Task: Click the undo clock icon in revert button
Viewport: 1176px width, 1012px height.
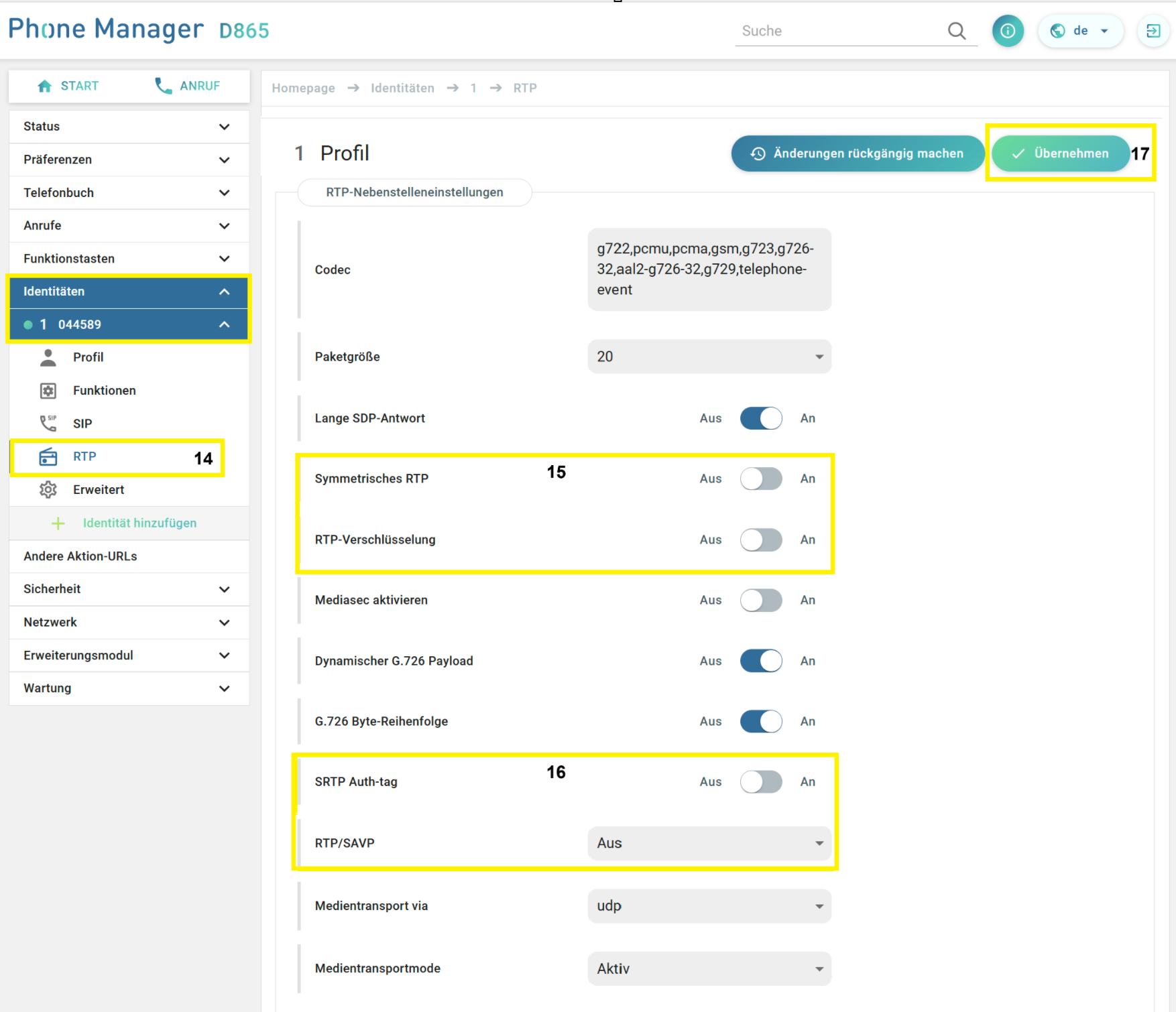Action: [758, 153]
